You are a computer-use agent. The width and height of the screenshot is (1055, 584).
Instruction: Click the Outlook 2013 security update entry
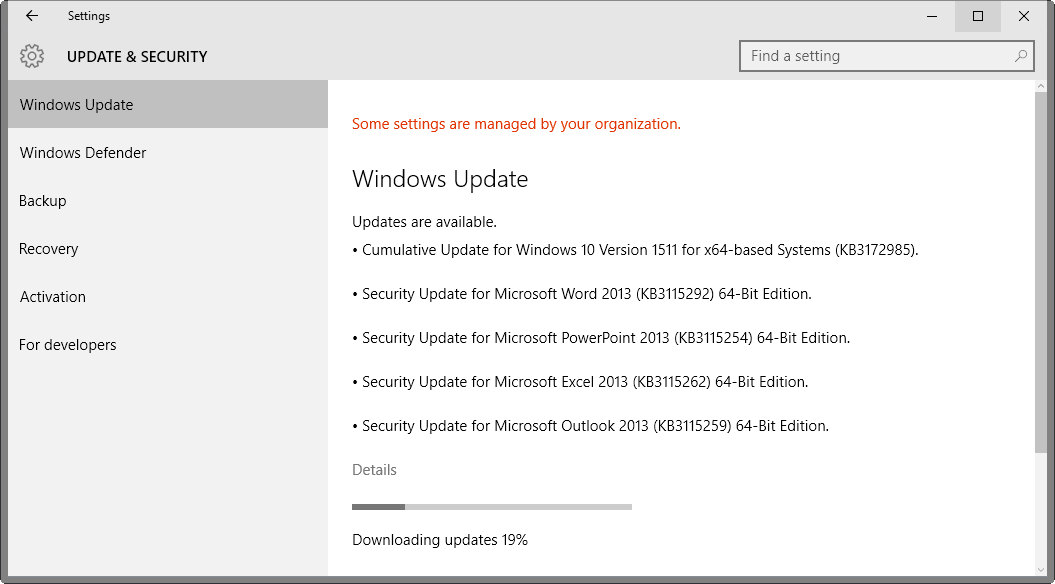click(x=590, y=426)
